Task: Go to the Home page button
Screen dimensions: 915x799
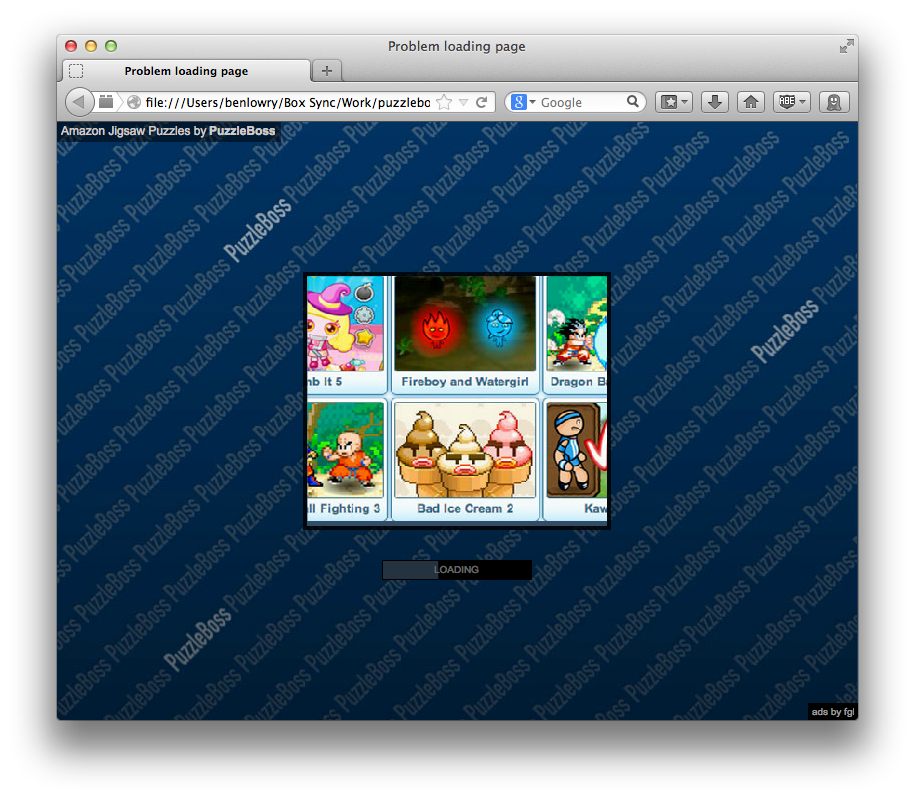Action: tap(750, 102)
